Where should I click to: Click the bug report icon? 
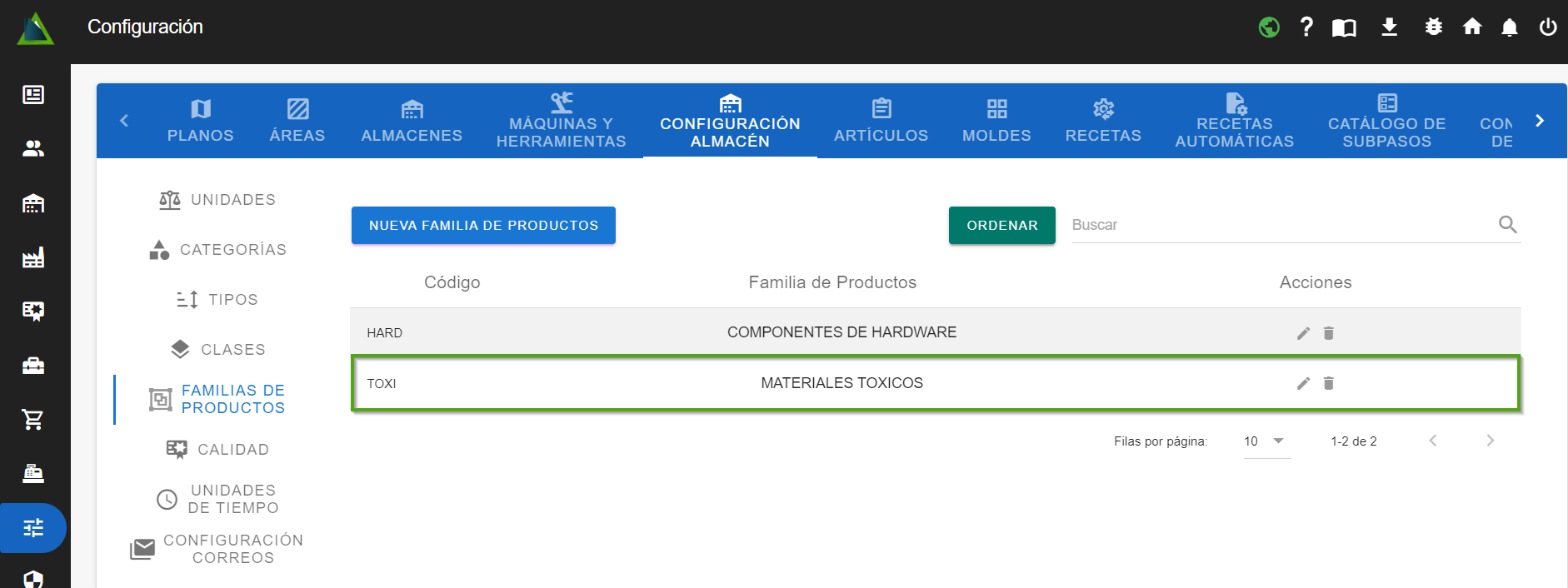1433,27
